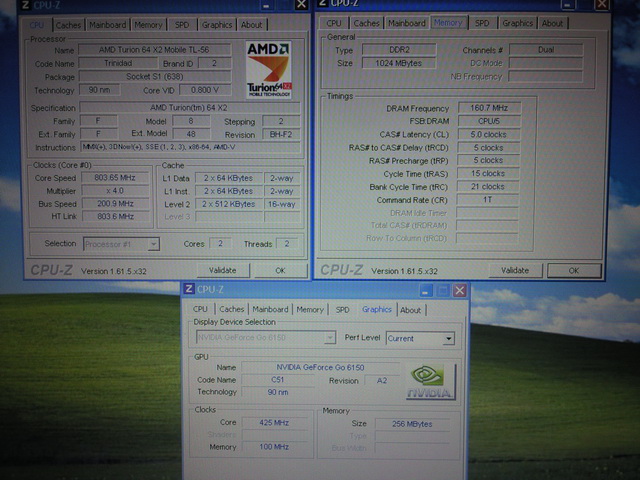
Task: Click the Core VID value 0.800 V
Action: coord(205,90)
